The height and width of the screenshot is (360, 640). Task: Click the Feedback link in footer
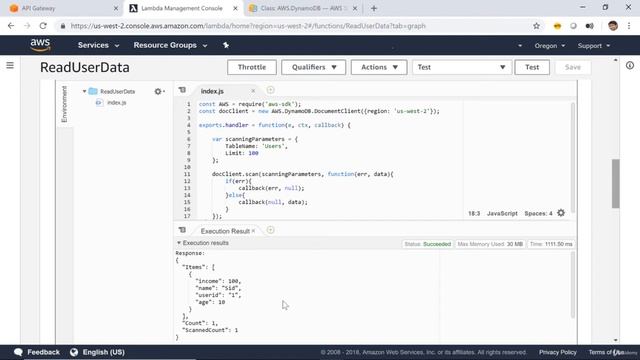[43, 352]
